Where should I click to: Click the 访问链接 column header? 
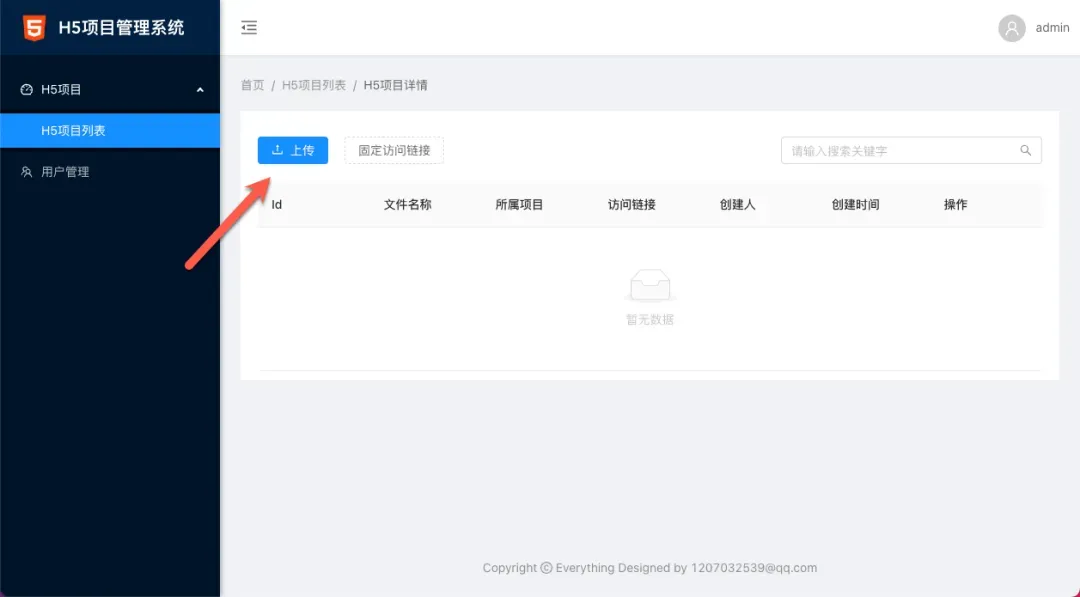[x=631, y=205]
